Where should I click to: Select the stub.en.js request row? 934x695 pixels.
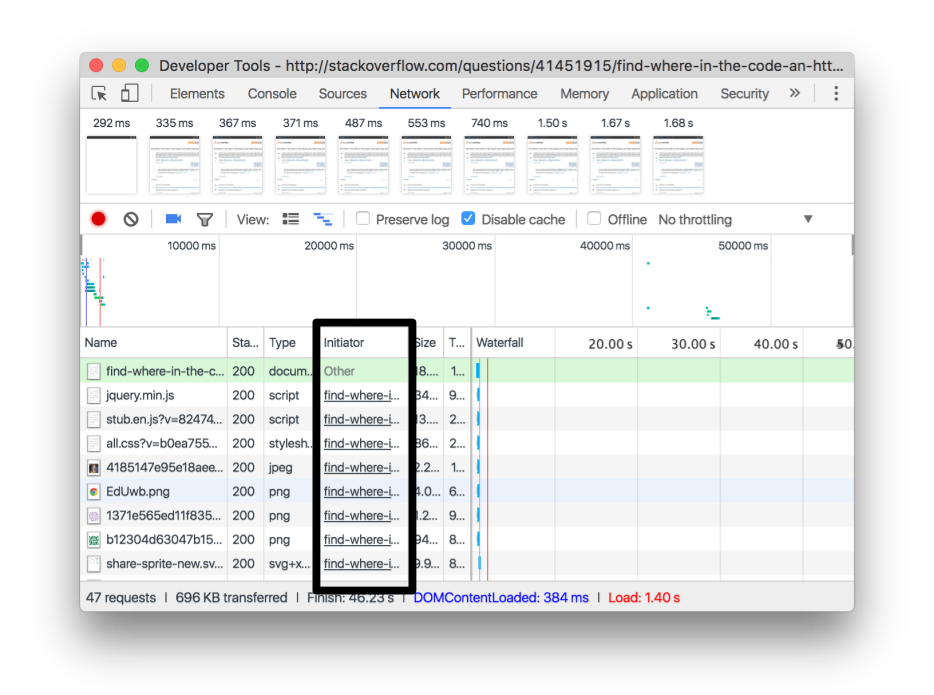point(467,419)
